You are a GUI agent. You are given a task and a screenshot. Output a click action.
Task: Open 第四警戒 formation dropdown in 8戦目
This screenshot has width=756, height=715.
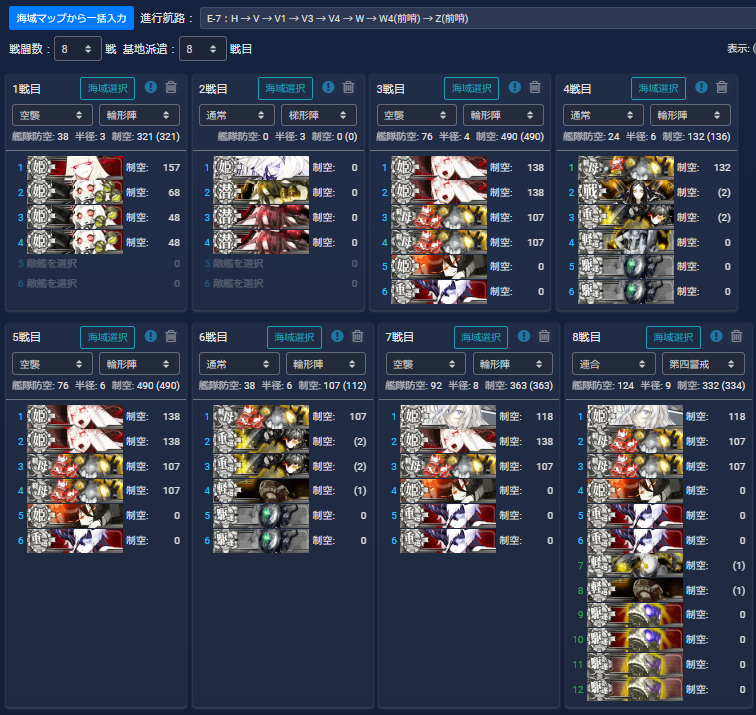703,364
